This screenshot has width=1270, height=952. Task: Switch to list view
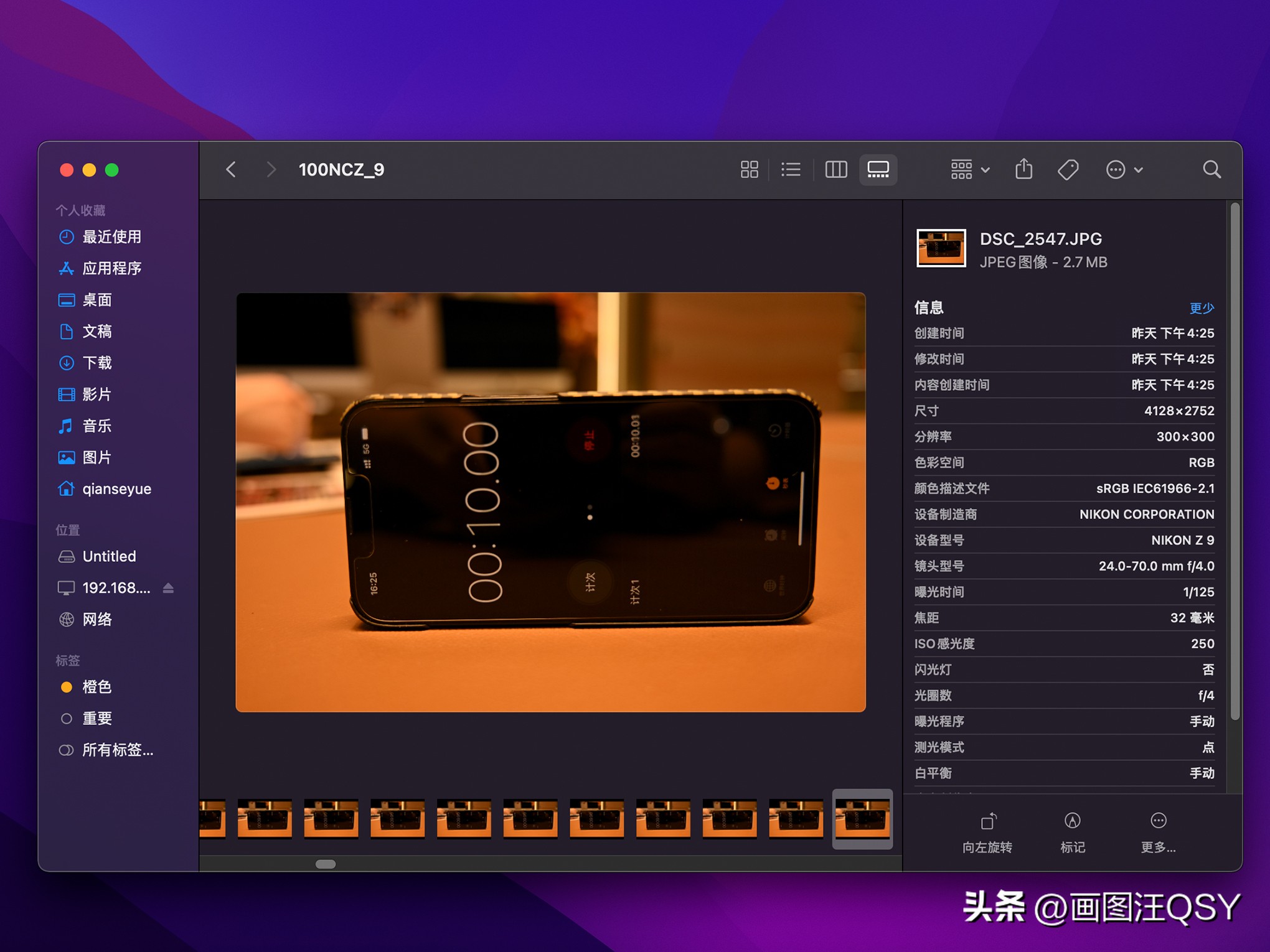tap(791, 169)
